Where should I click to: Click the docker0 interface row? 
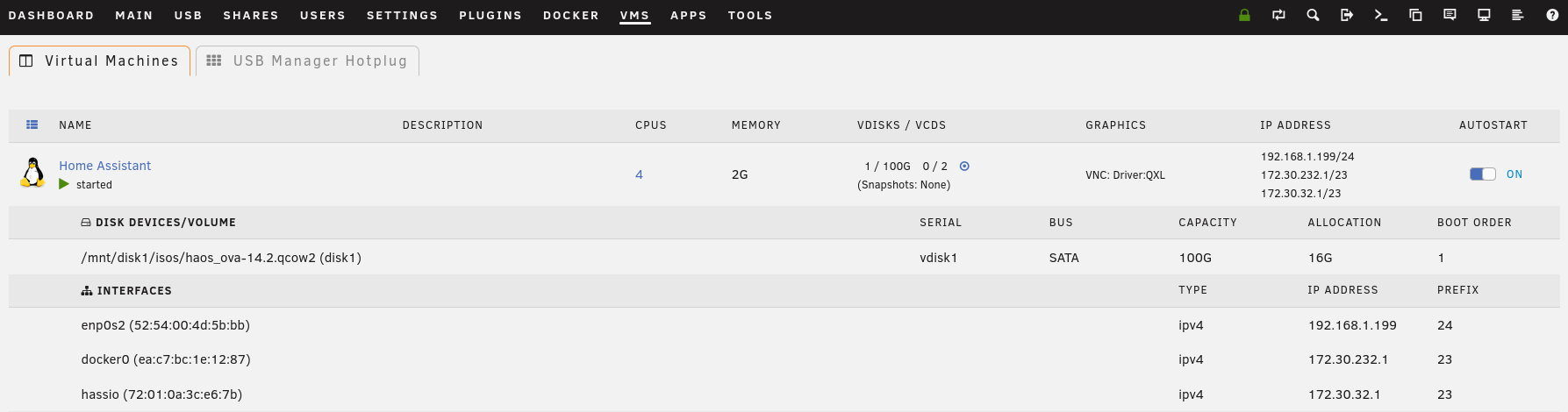tap(784, 359)
